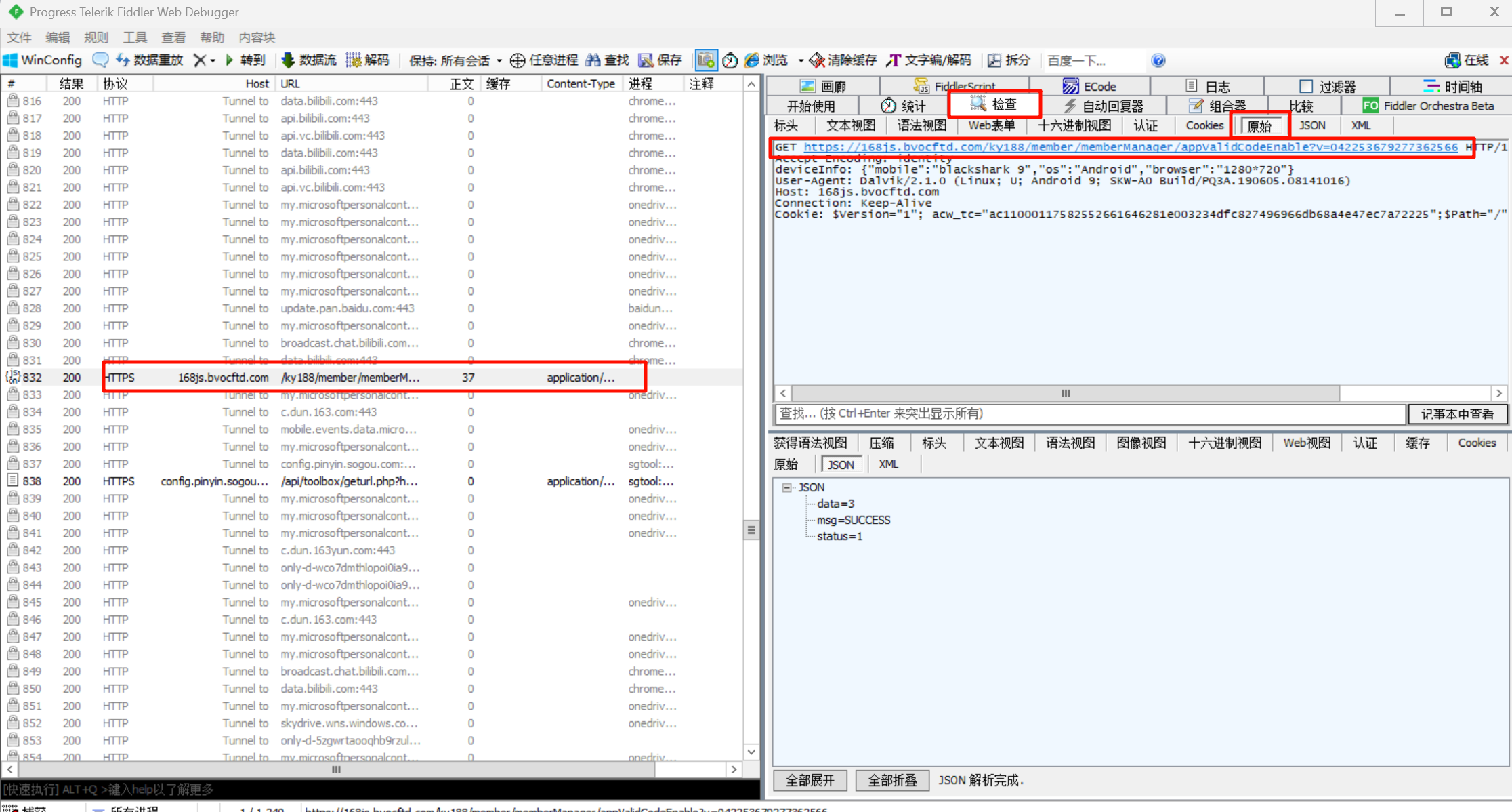Collapse the JSON root tree node
Image resolution: width=1512 pixels, height=812 pixels.
coord(786,487)
